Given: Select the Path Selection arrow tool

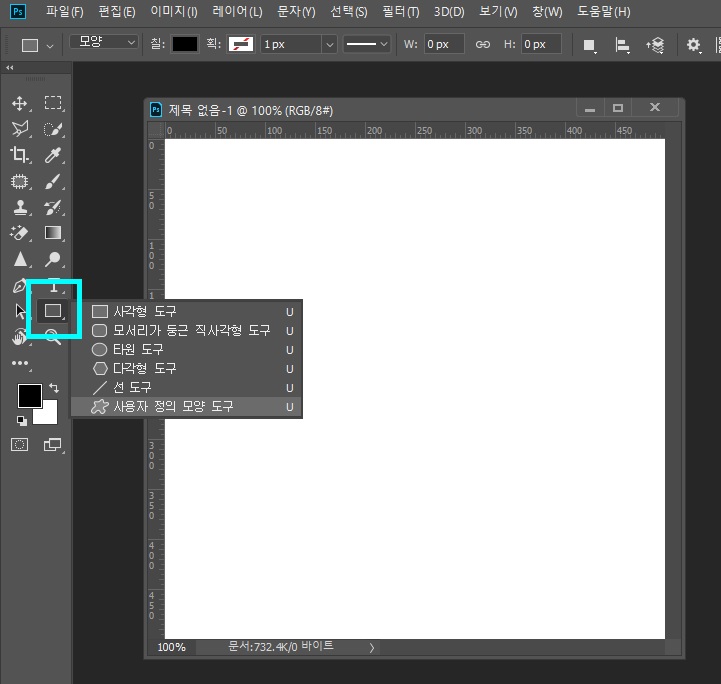Looking at the screenshot, I should (19, 311).
